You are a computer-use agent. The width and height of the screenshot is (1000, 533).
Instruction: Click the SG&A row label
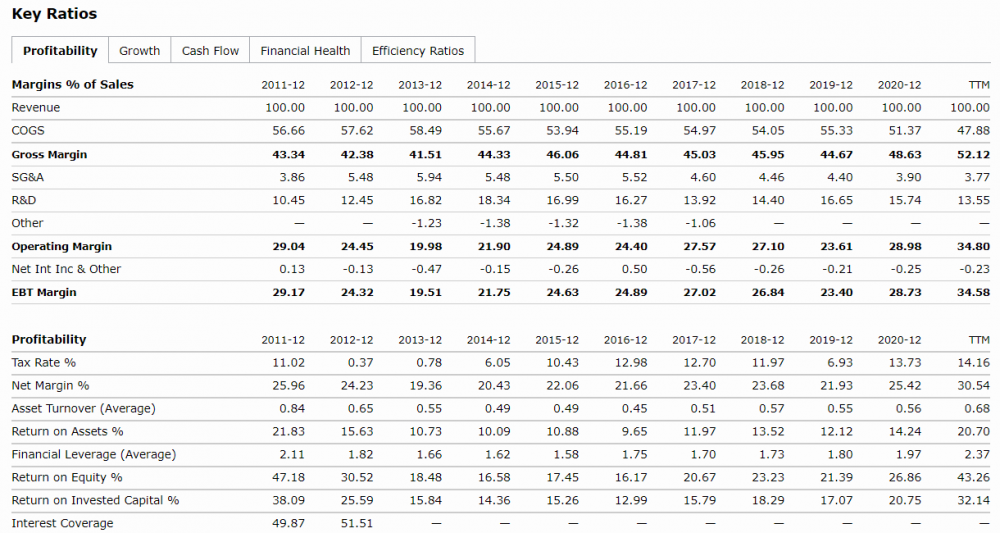coord(28,177)
